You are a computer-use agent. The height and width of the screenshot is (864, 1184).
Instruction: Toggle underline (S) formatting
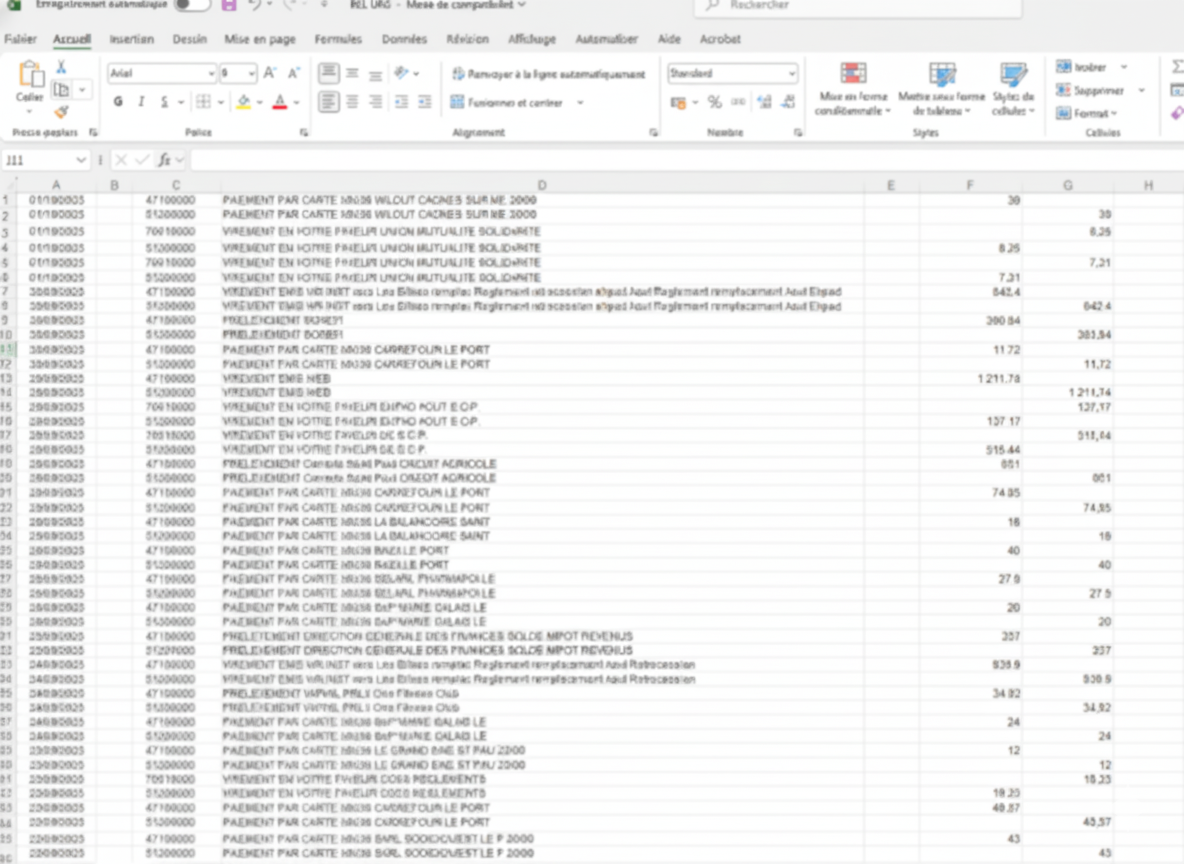pos(164,102)
